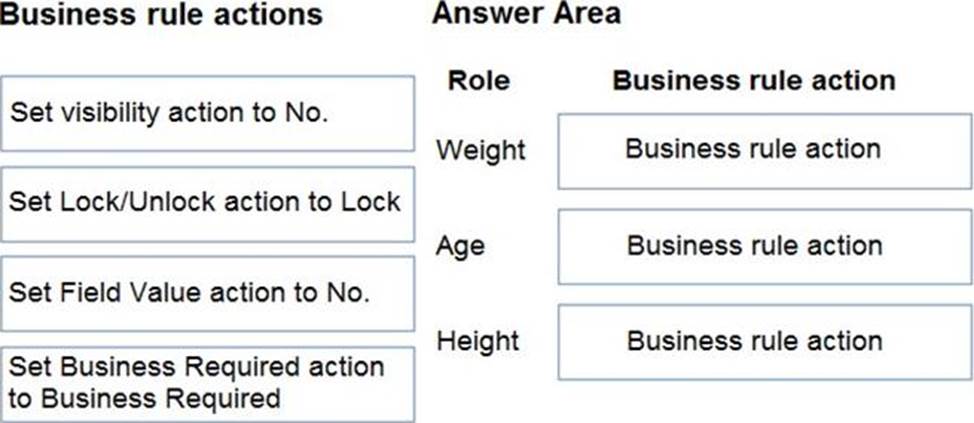Pick the "Set Lock/Unlock action to Lock" box
This screenshot has width=974, height=423.
click(207, 203)
